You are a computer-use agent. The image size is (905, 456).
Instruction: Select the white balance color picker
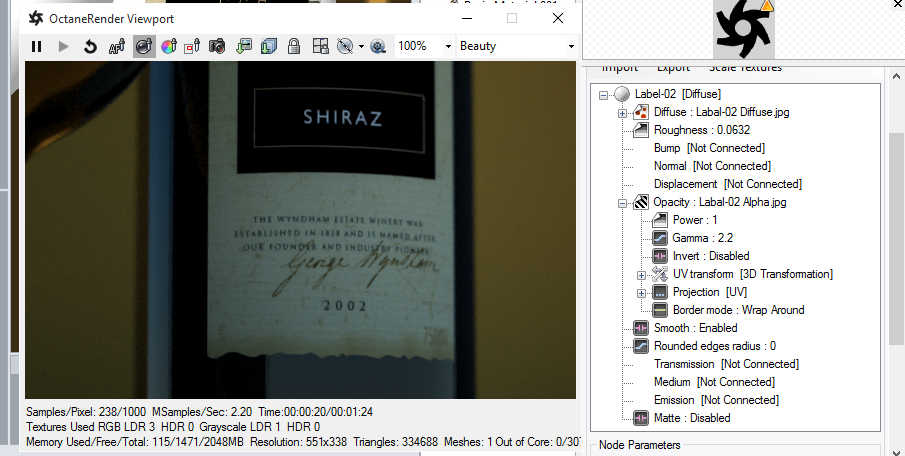coord(169,46)
